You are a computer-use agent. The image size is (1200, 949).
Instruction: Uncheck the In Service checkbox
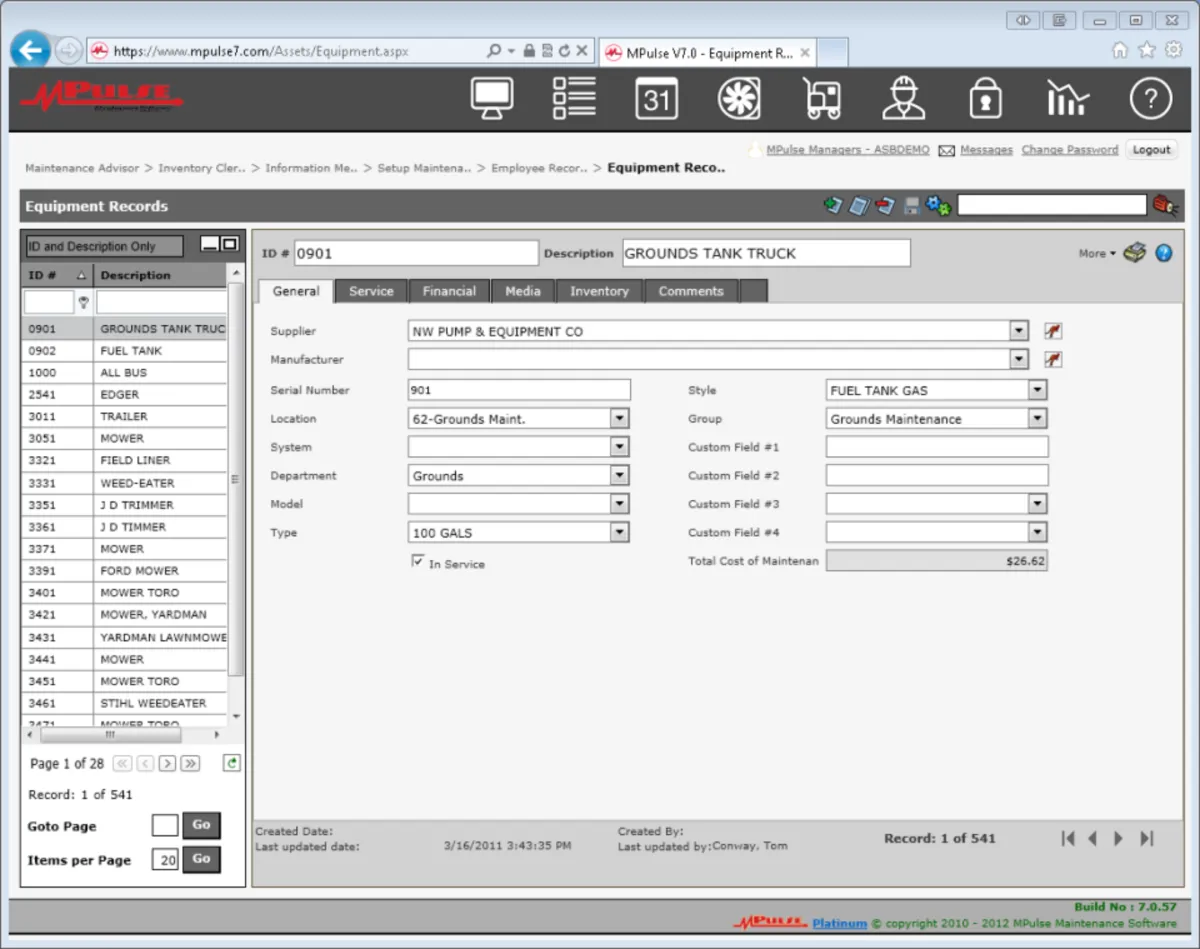(418, 562)
